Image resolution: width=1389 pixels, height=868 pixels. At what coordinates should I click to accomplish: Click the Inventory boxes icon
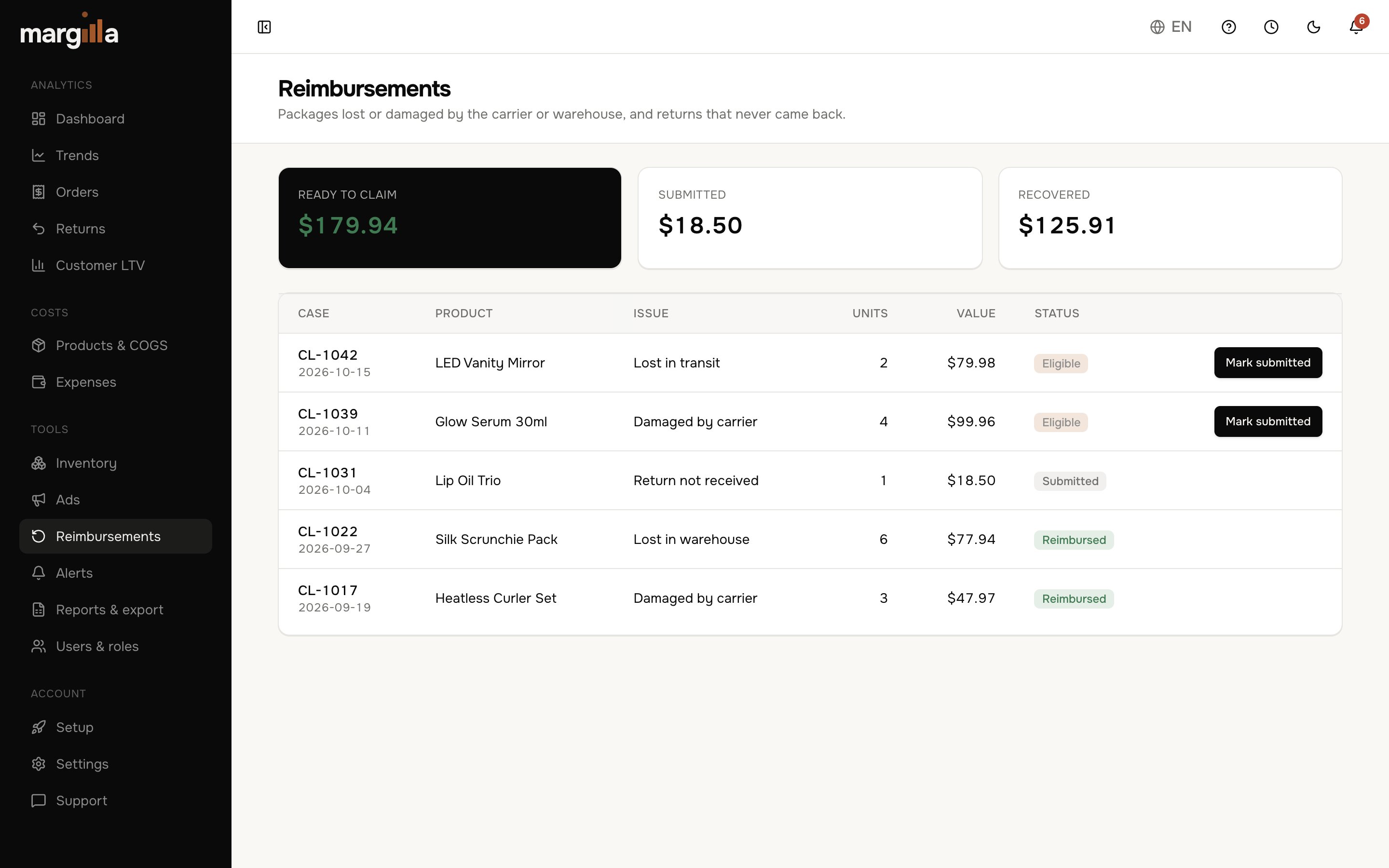pos(39,463)
